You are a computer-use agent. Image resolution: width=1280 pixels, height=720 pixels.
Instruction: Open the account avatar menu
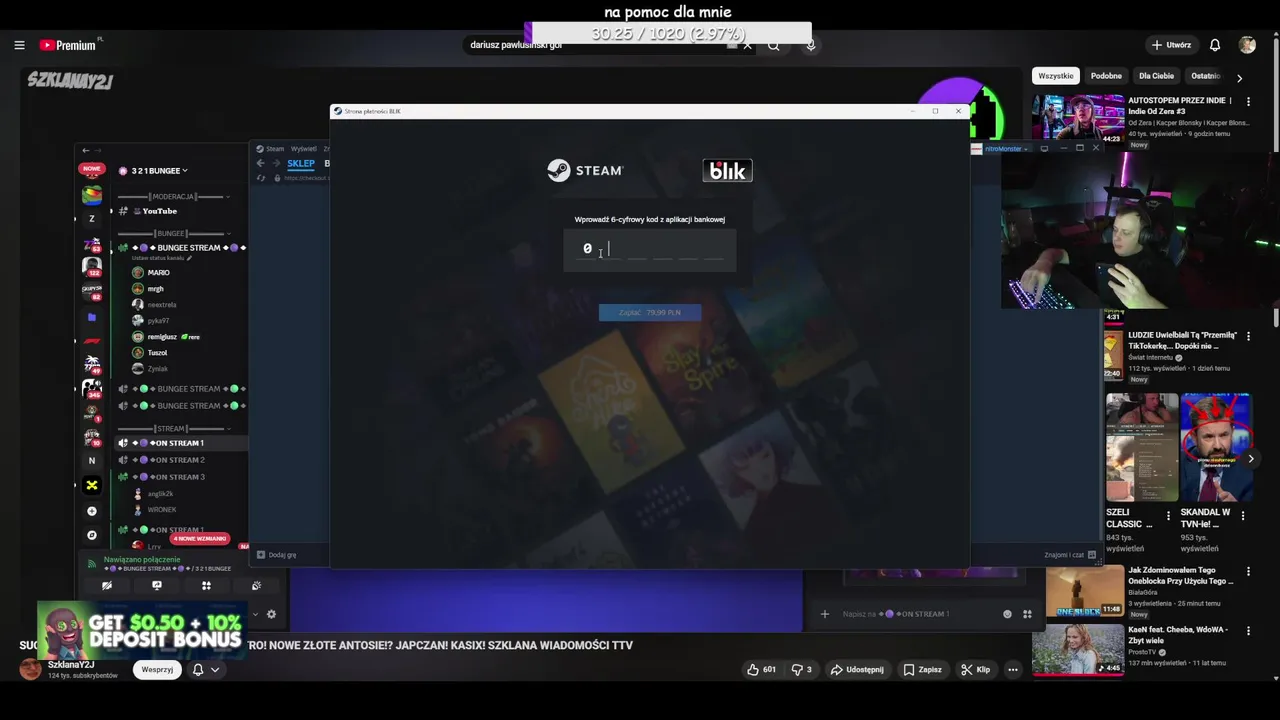click(1247, 45)
